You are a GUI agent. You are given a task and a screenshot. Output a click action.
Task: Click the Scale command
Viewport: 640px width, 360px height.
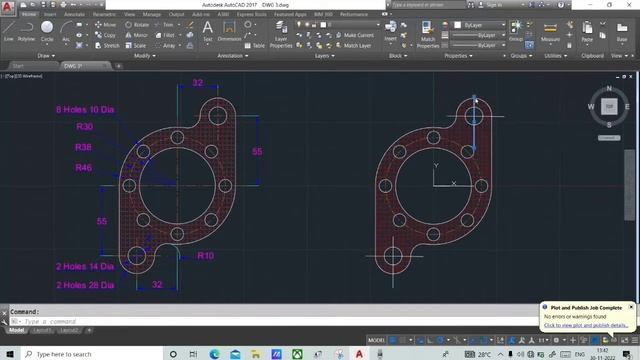tap(136, 46)
